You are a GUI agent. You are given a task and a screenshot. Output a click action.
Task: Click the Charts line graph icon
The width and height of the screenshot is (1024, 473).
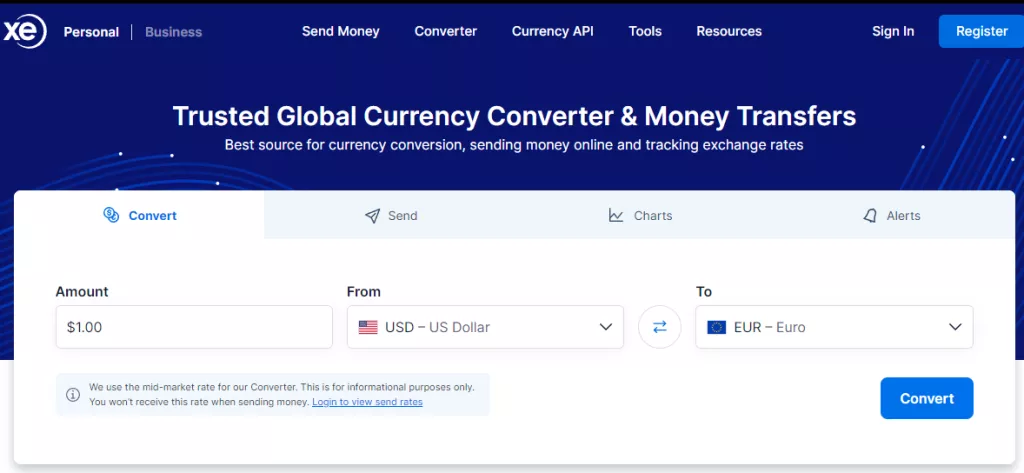616,216
